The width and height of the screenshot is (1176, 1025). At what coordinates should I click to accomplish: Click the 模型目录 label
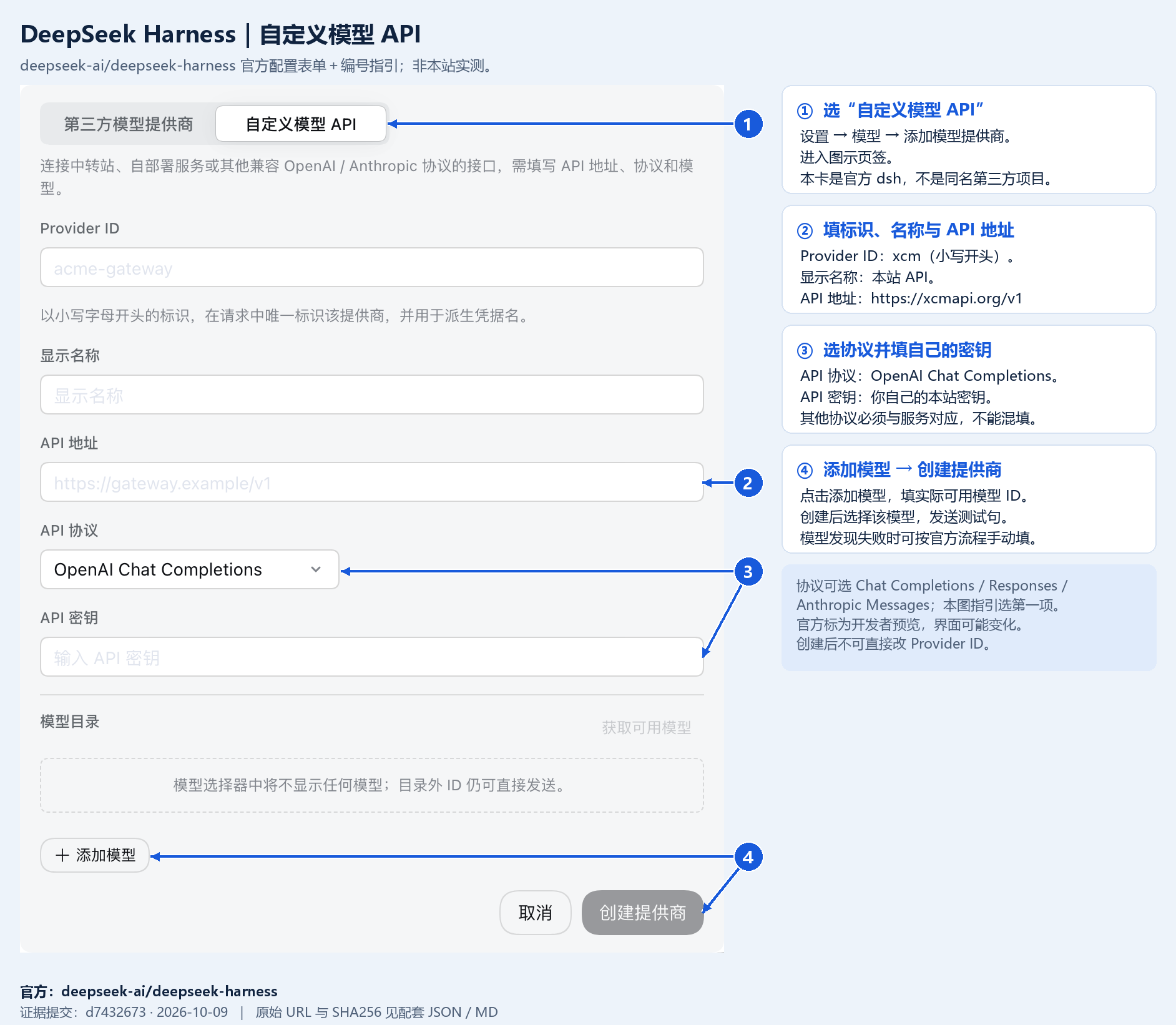coord(70,722)
